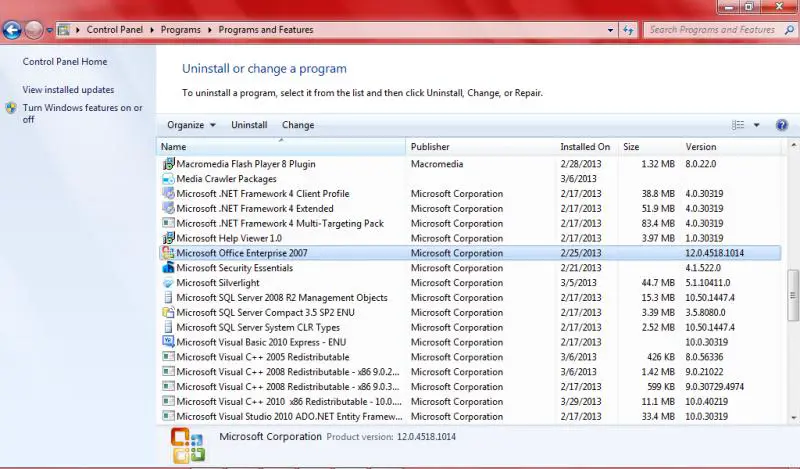Viewport: 800px width, 469px height.
Task: Click the Uninstall toolbar button
Action: click(x=249, y=125)
